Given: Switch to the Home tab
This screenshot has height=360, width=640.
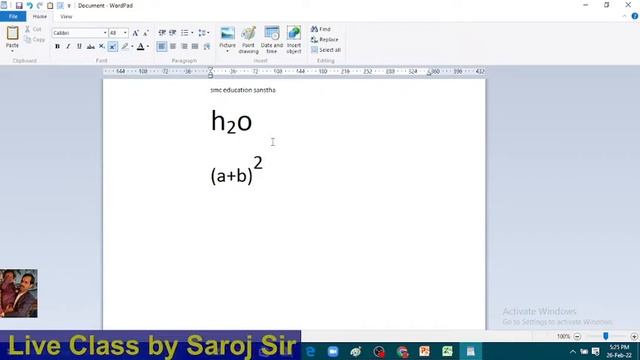Looking at the screenshot, I should pos(40,16).
